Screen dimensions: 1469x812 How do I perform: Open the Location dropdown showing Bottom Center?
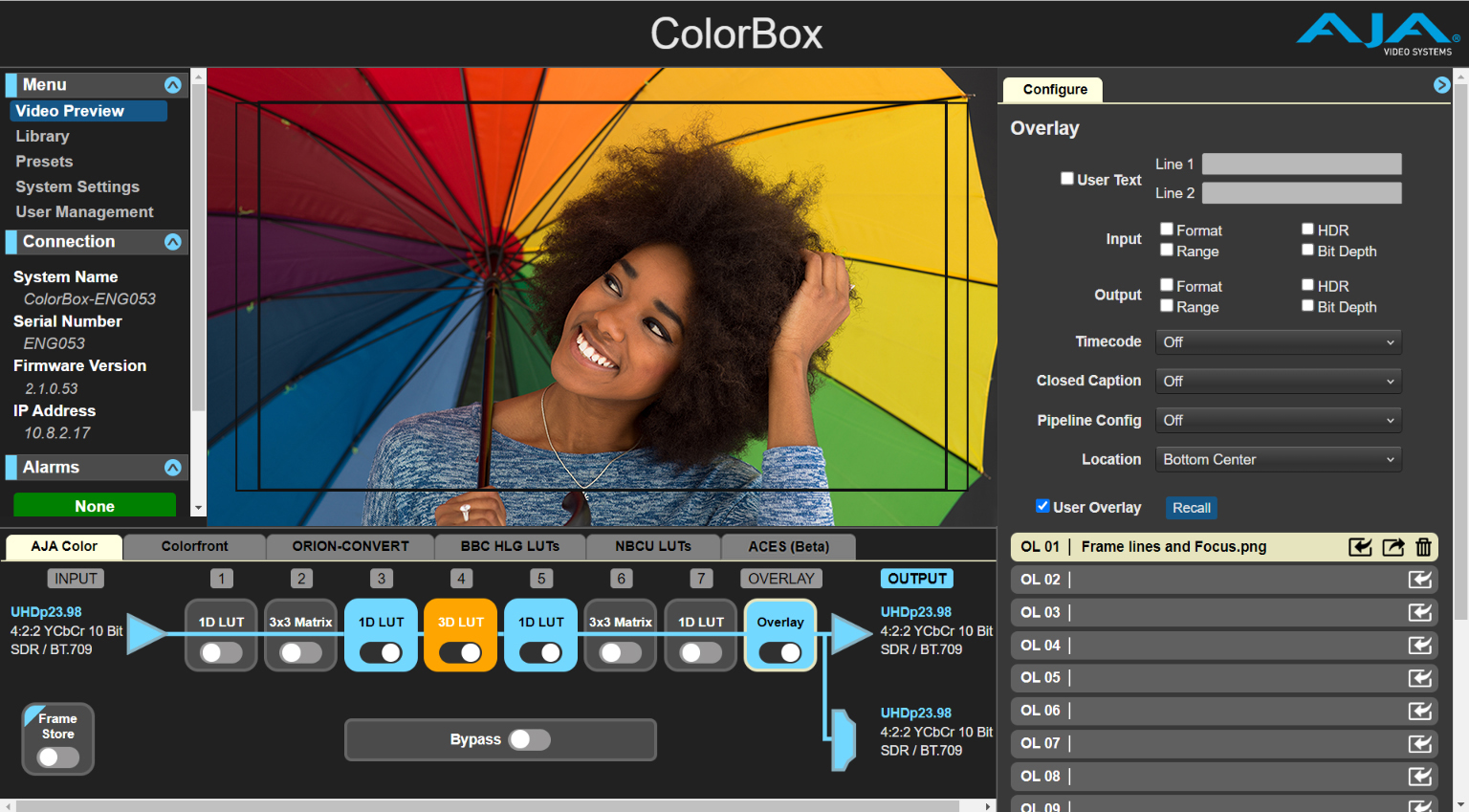click(x=1278, y=459)
